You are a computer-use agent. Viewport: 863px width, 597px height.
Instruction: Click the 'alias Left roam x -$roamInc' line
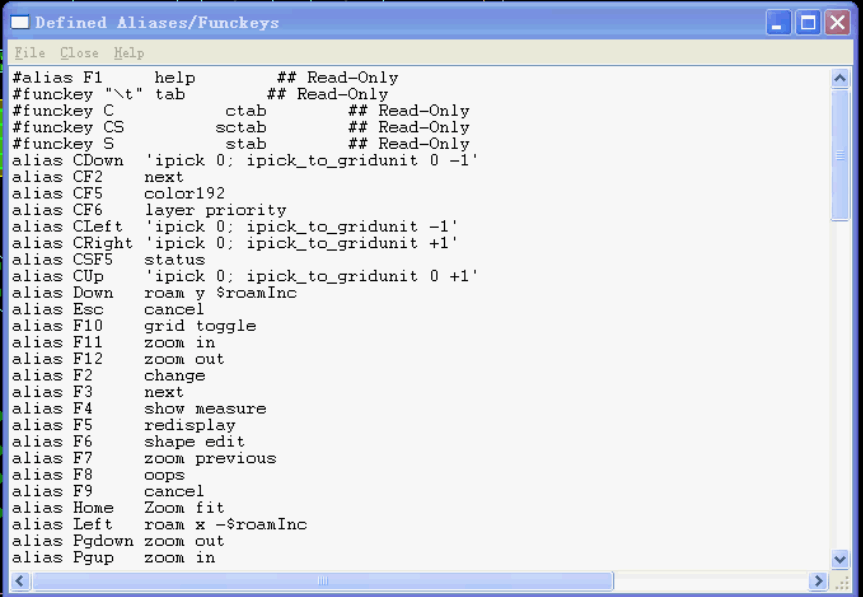160,523
